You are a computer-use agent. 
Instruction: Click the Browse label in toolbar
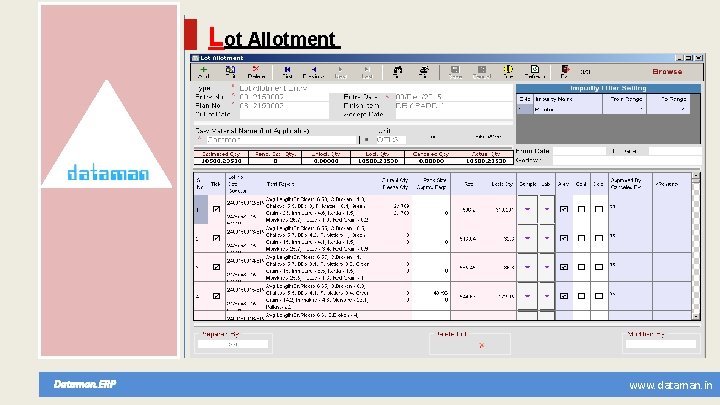click(x=667, y=72)
